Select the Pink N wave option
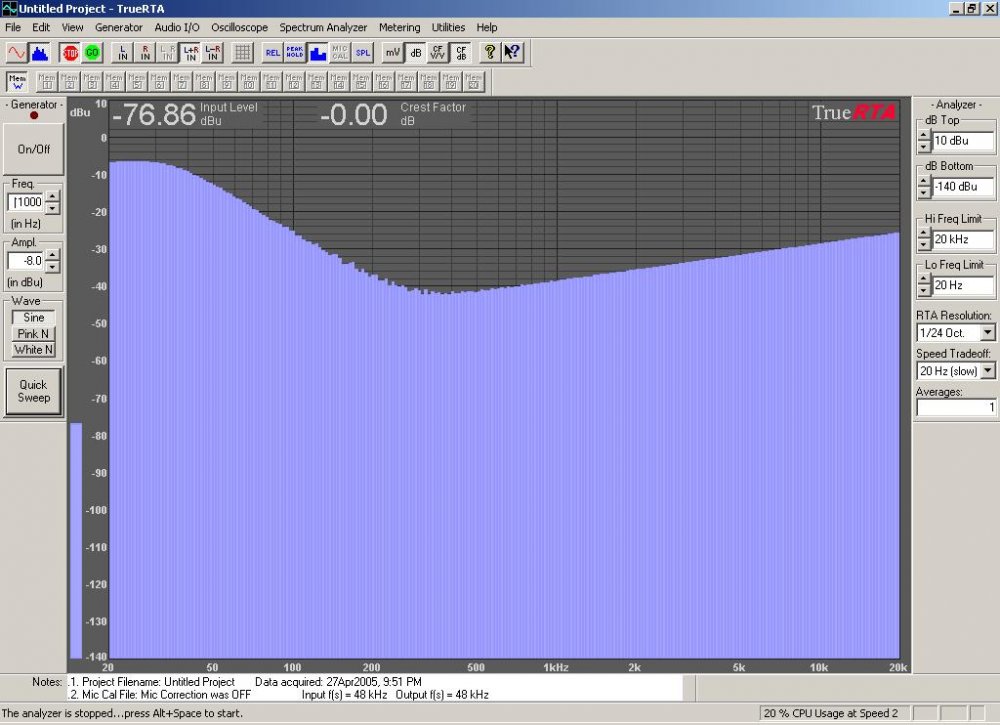The image size is (1000, 725). tap(34, 333)
